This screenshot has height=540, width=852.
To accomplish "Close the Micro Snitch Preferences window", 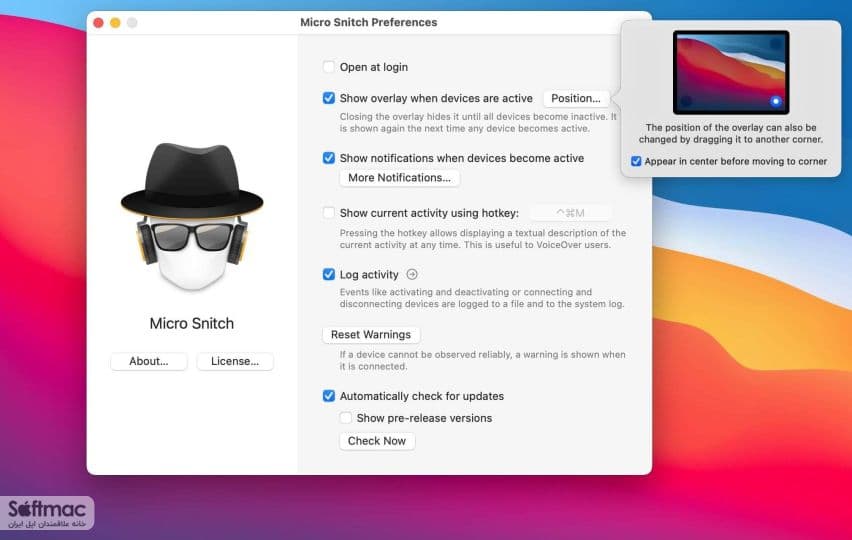I will tap(98, 23).
